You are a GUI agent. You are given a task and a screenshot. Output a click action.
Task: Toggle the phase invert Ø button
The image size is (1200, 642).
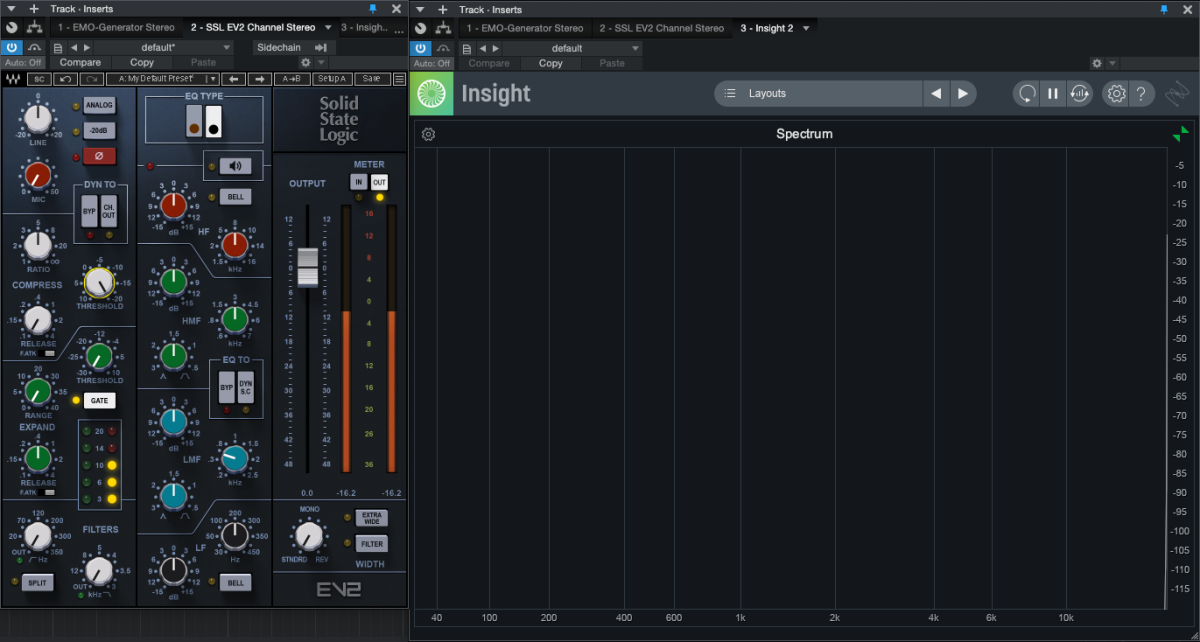(x=99, y=155)
